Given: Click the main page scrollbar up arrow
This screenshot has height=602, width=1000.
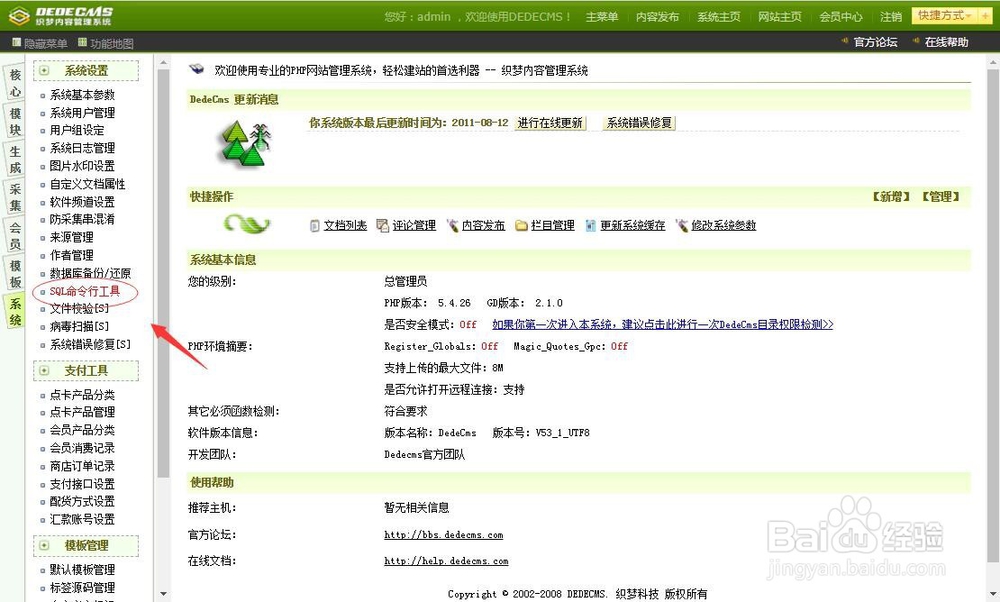Looking at the screenshot, I should click(993, 63).
